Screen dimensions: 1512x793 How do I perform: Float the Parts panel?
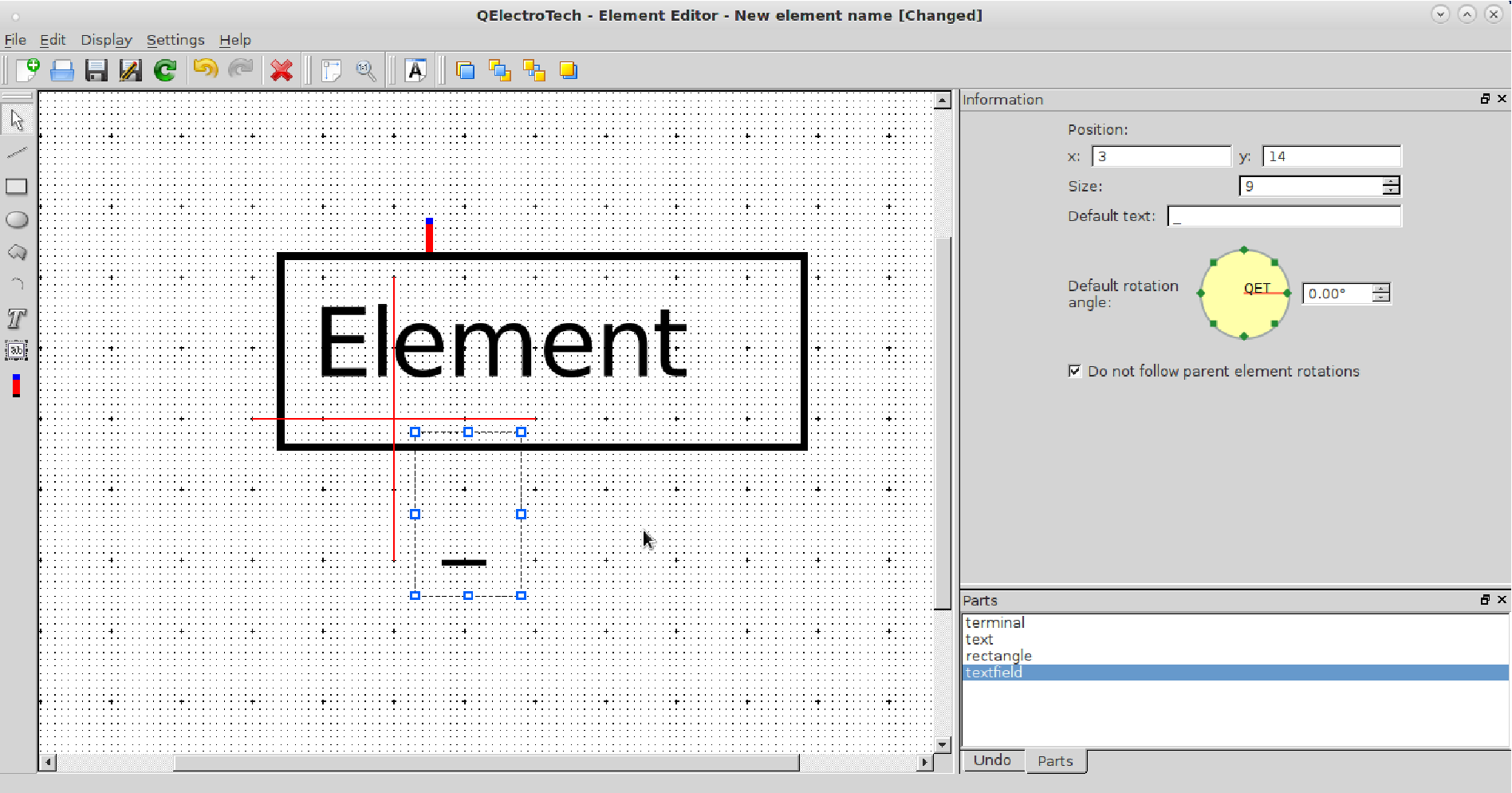(1485, 600)
